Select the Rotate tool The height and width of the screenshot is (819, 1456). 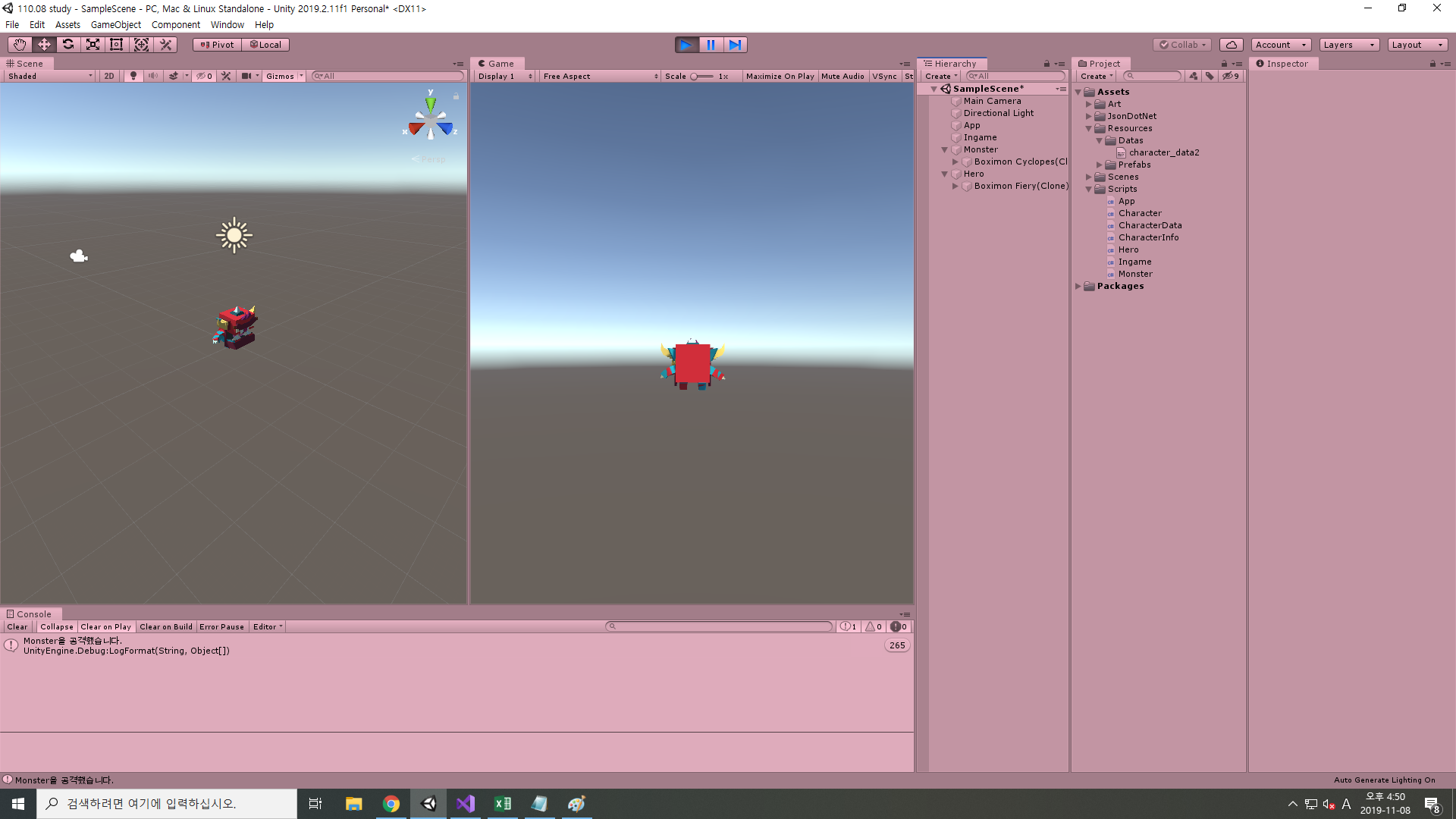(68, 45)
